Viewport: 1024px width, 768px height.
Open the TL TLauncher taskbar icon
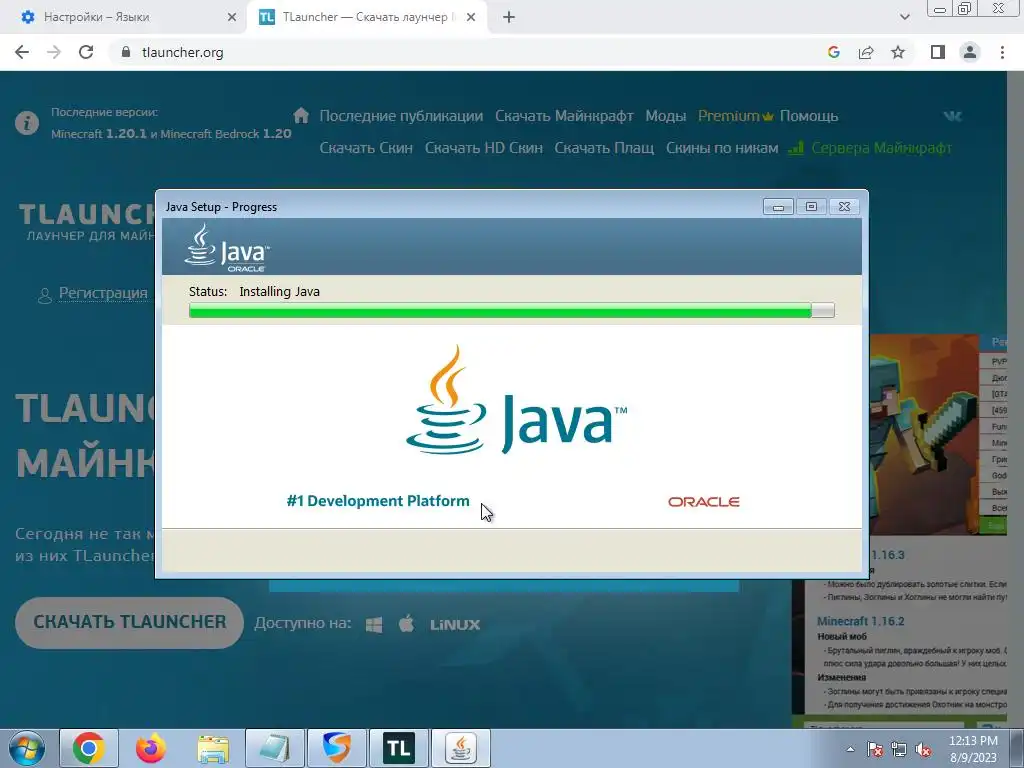coord(398,748)
